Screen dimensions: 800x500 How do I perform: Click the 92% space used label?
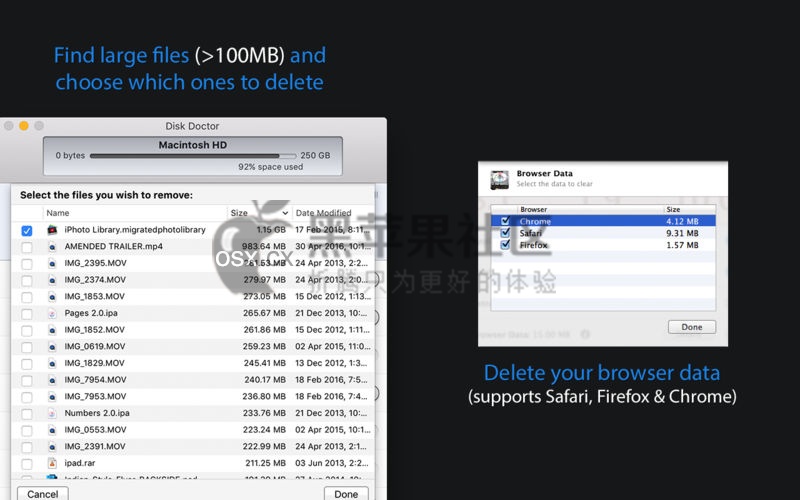[270, 167]
